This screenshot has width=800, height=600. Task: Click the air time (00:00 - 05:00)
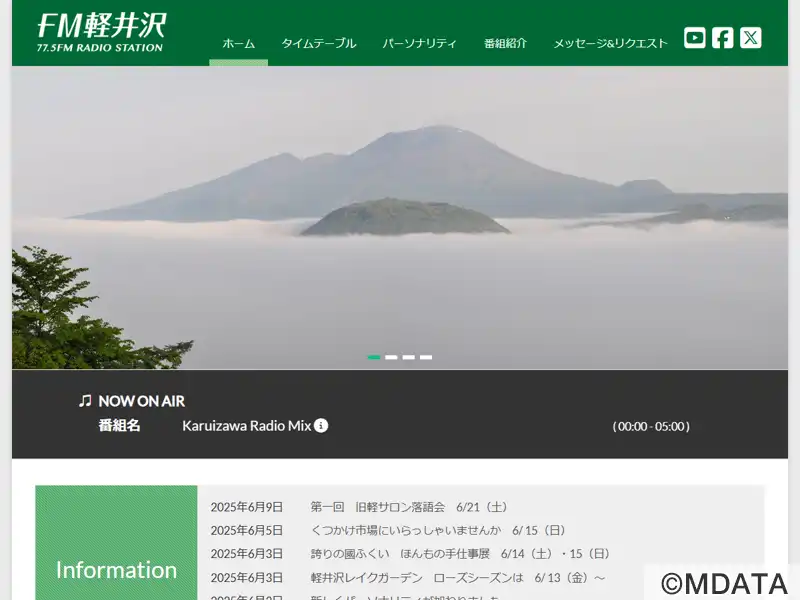651,427
